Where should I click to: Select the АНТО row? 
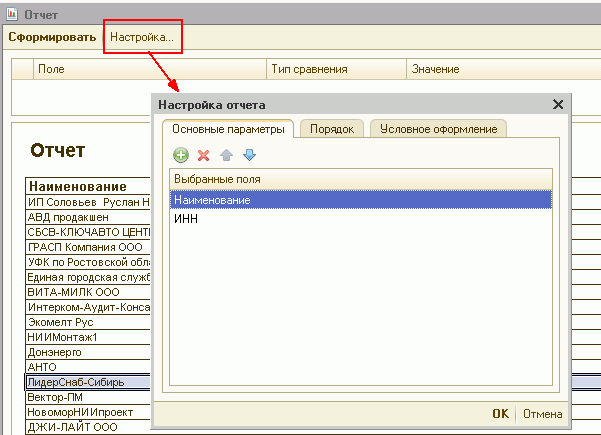pos(88,367)
